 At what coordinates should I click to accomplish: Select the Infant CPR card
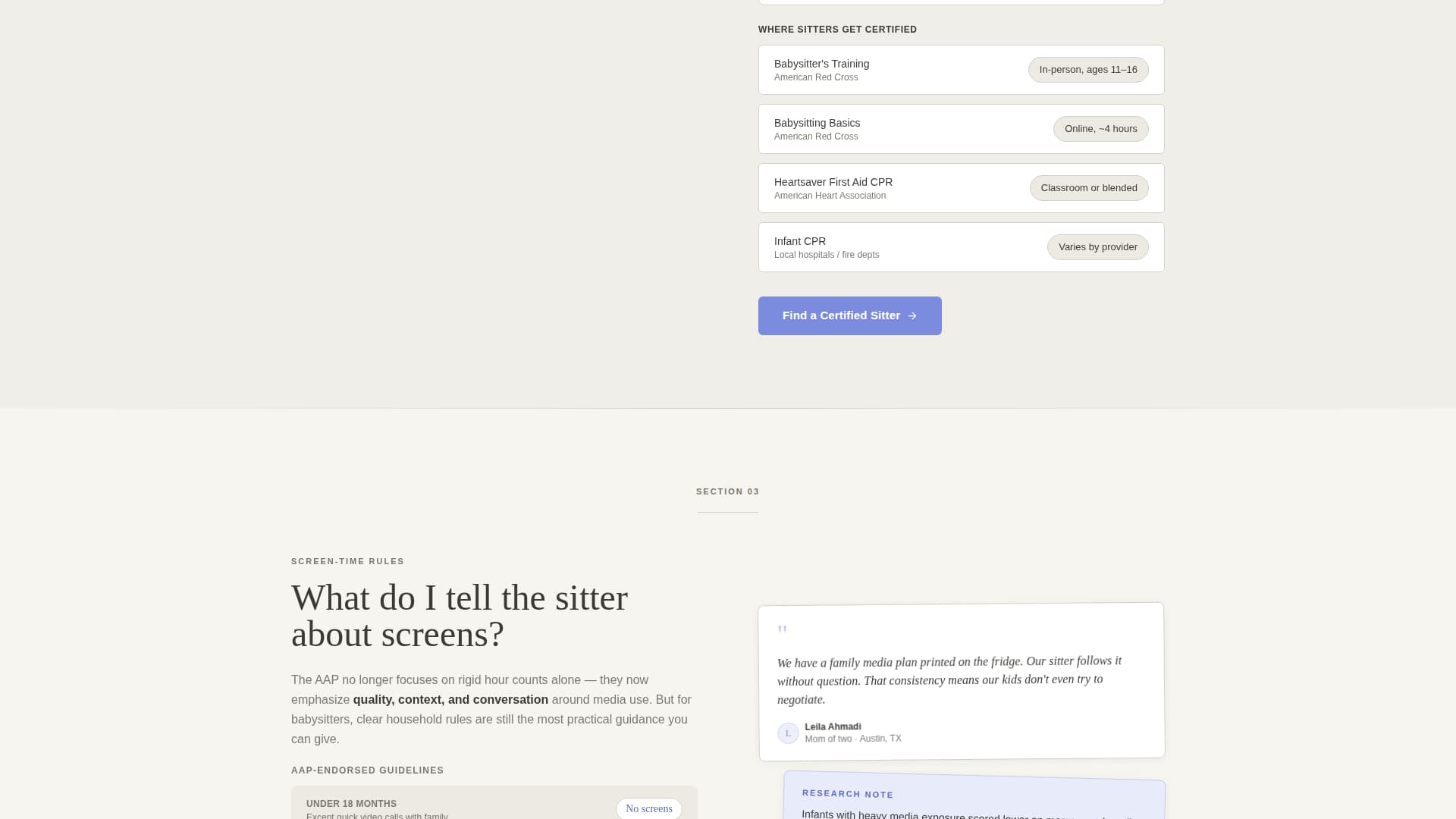961,247
